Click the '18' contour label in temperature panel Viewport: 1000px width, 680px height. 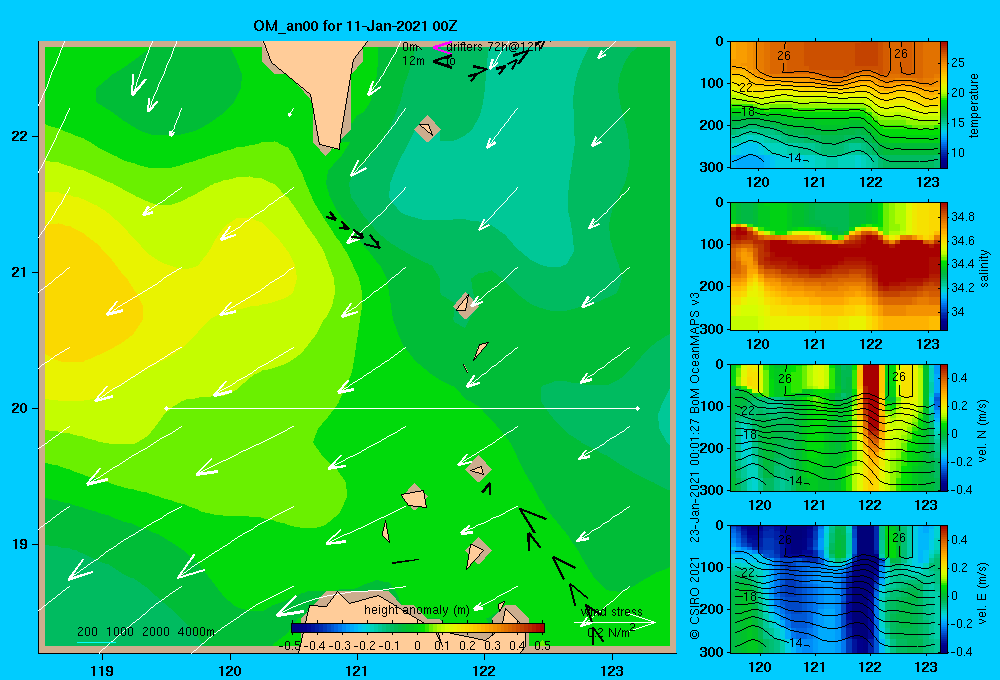748,112
